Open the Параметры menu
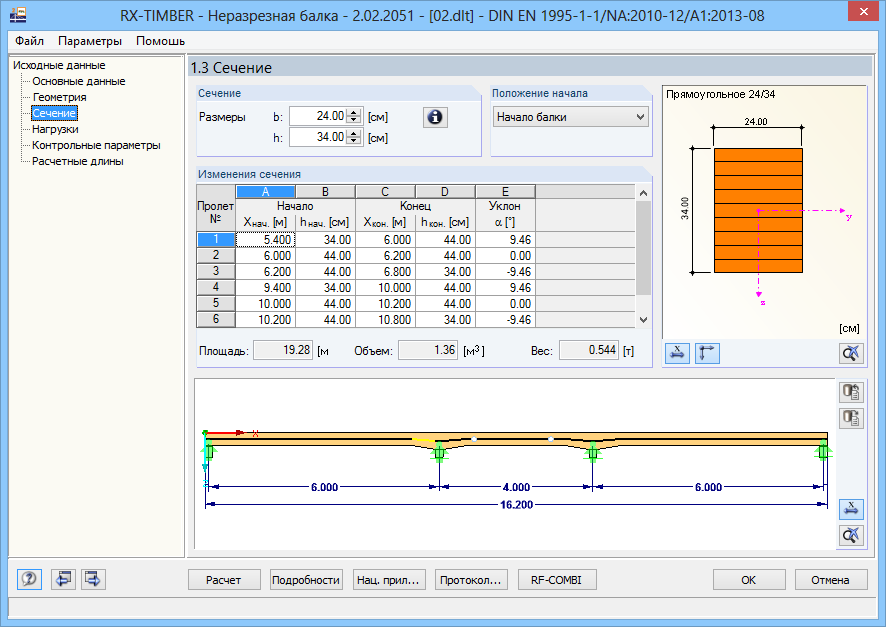This screenshot has height=627, width=886. (90, 41)
